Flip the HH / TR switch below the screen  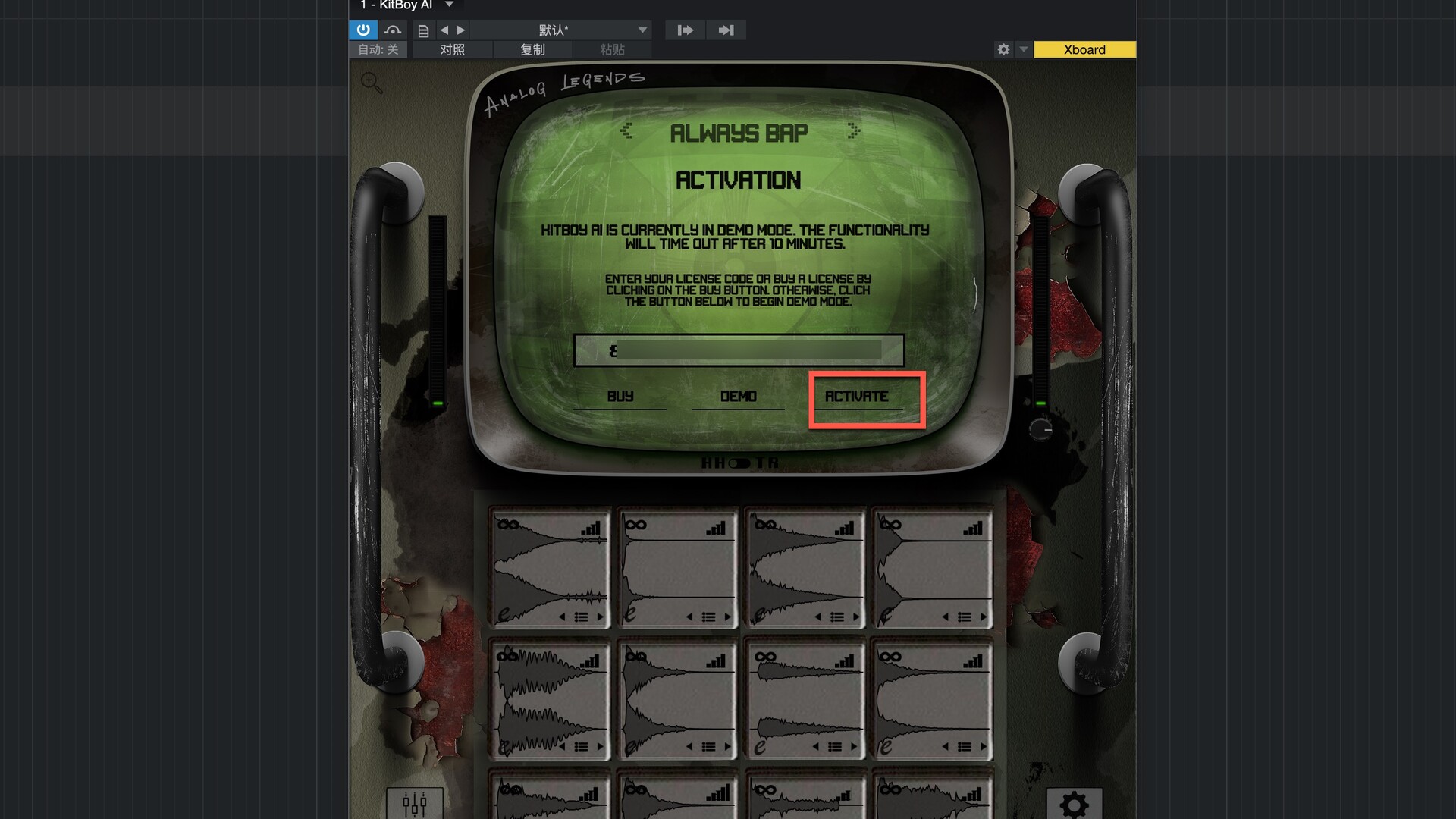[739, 463]
